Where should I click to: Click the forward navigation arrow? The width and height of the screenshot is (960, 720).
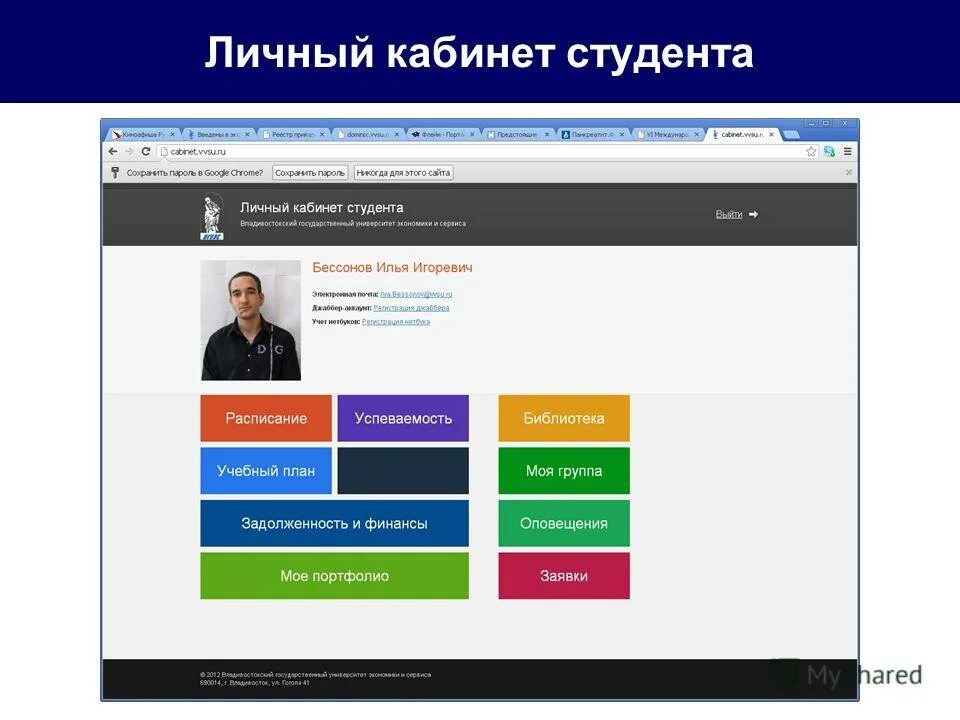pos(129,150)
